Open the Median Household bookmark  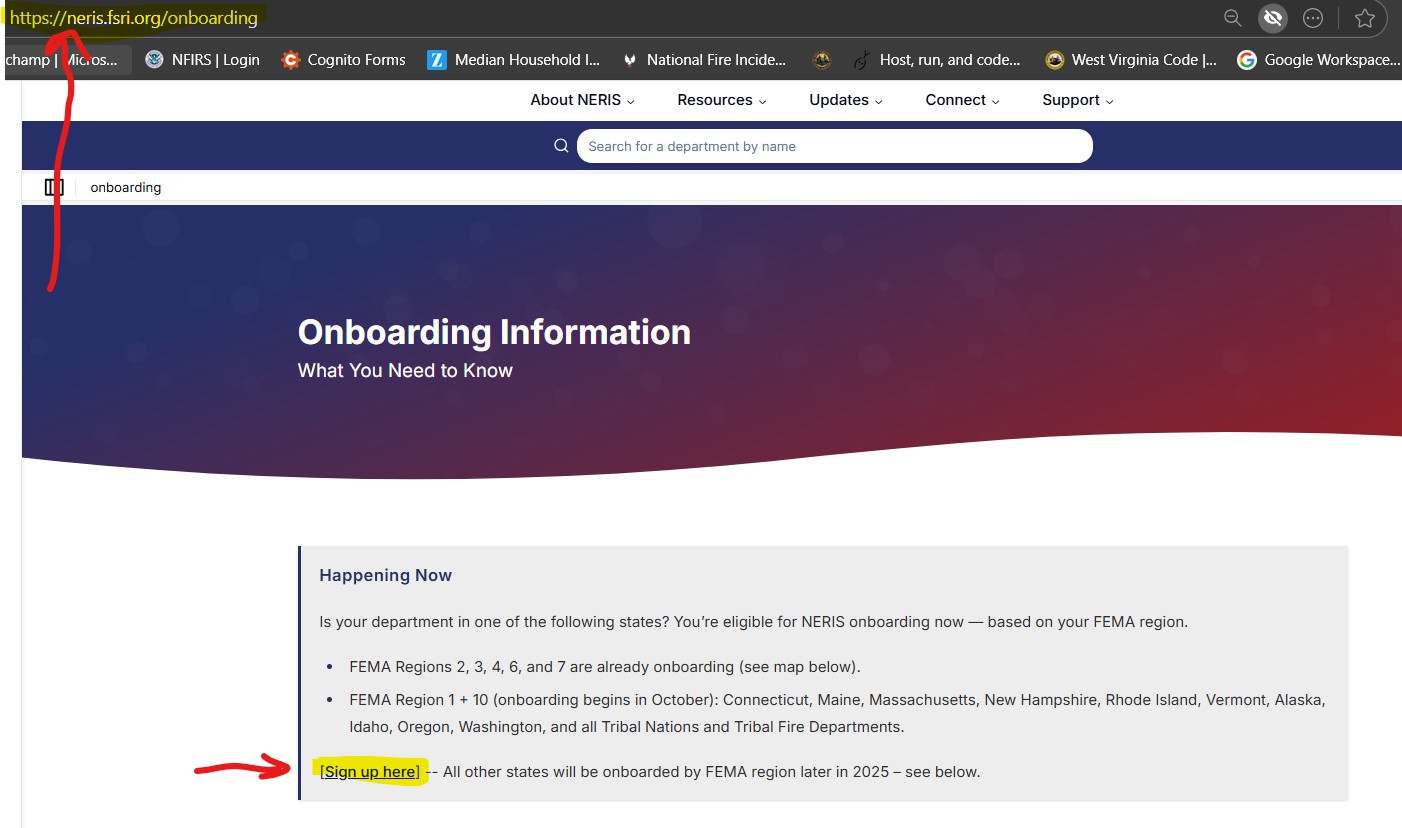pyautogui.click(x=513, y=60)
